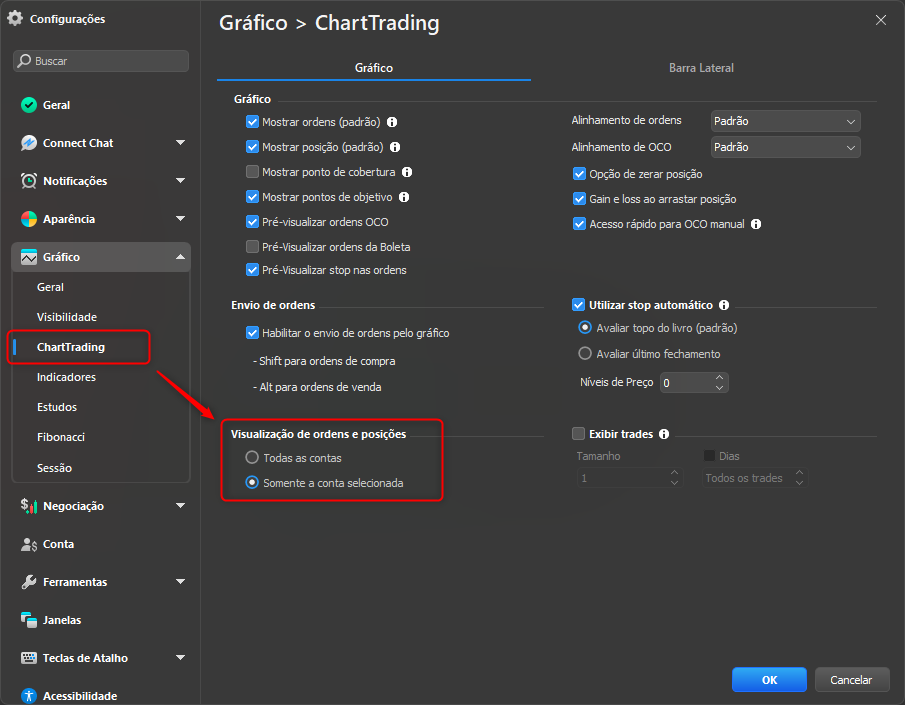
Task: Disable Utilizar stop automático checkbox
Action: (578, 304)
